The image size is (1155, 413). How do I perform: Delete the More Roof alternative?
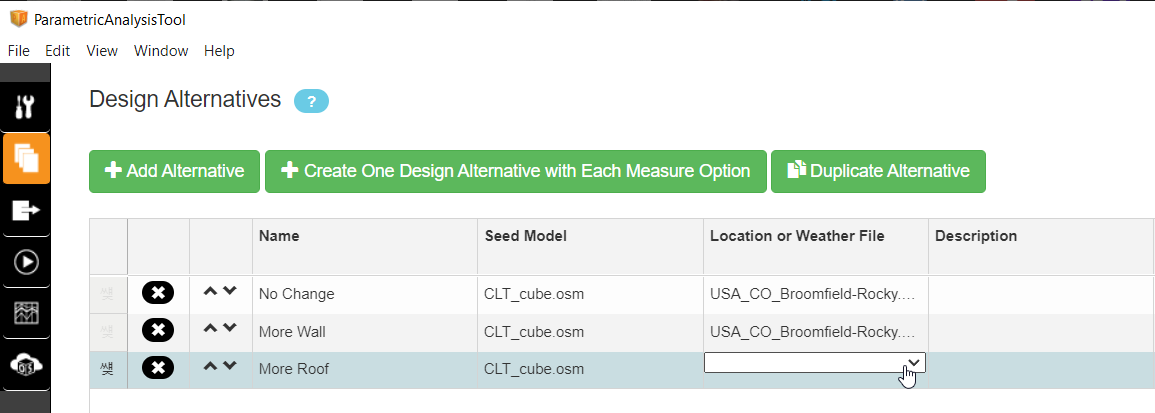coord(158,369)
